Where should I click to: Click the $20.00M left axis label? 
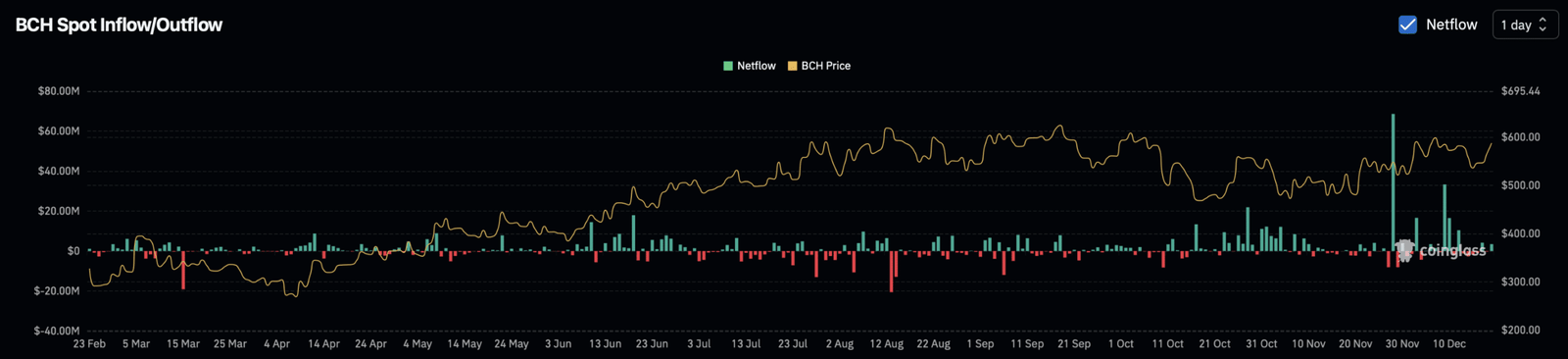tap(59, 211)
